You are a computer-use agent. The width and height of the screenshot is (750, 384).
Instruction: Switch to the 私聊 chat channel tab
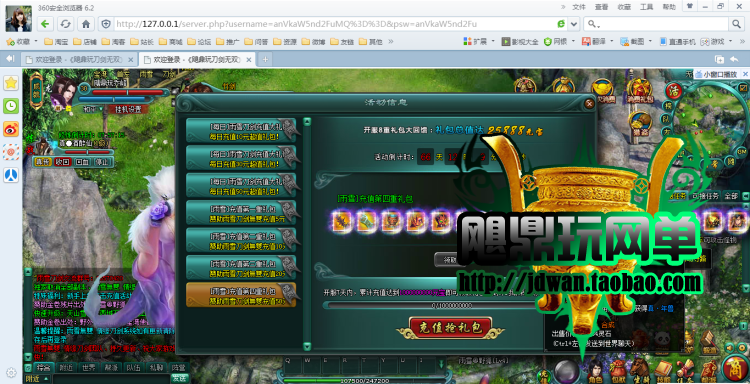pos(156,368)
